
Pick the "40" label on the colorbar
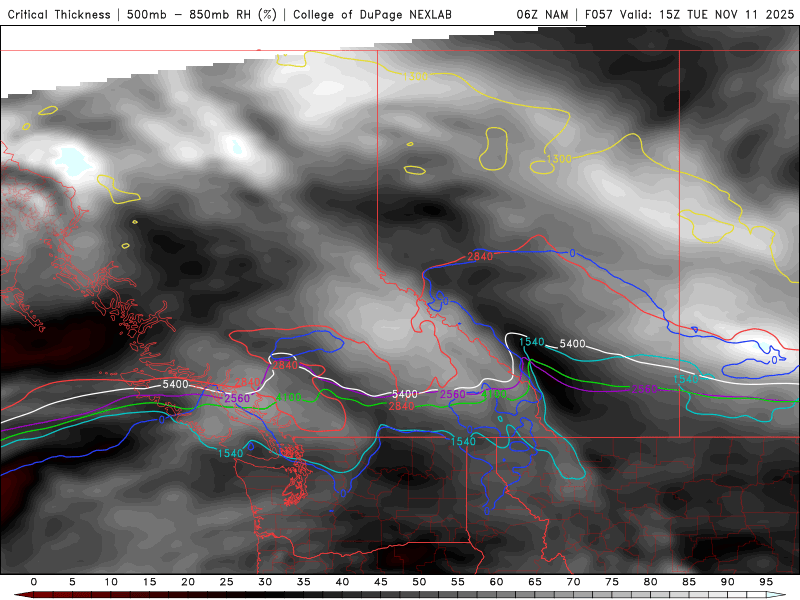coord(342,582)
